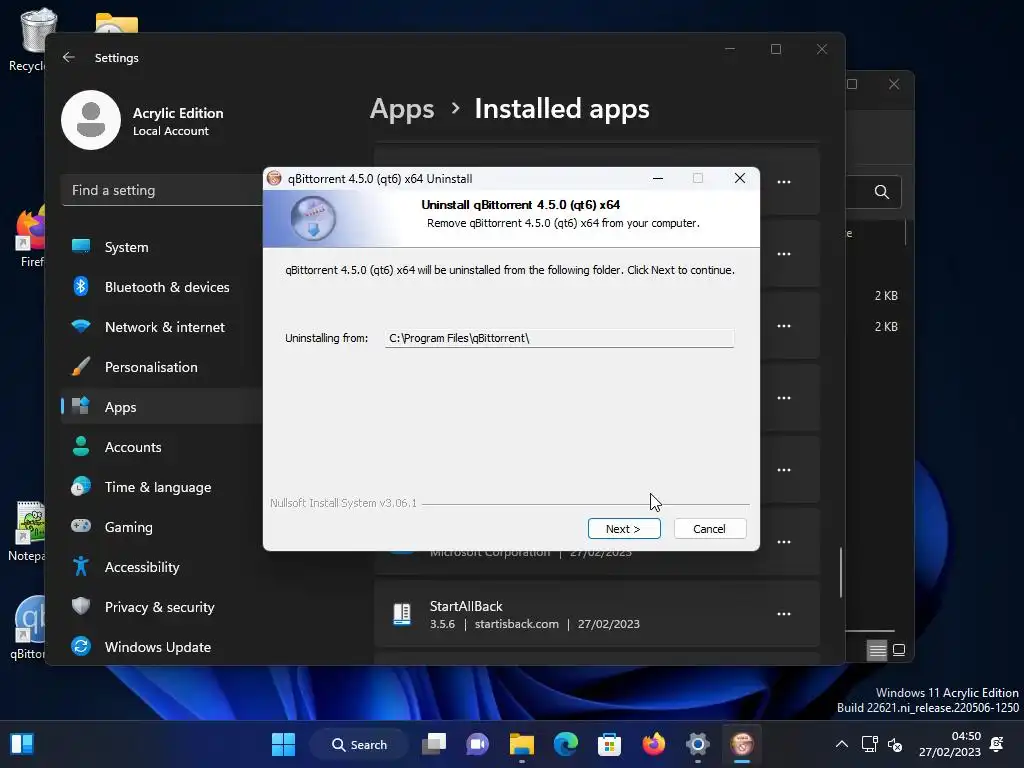Click the Find a setting search box
Screen dimensions: 1024x768
coord(162,191)
